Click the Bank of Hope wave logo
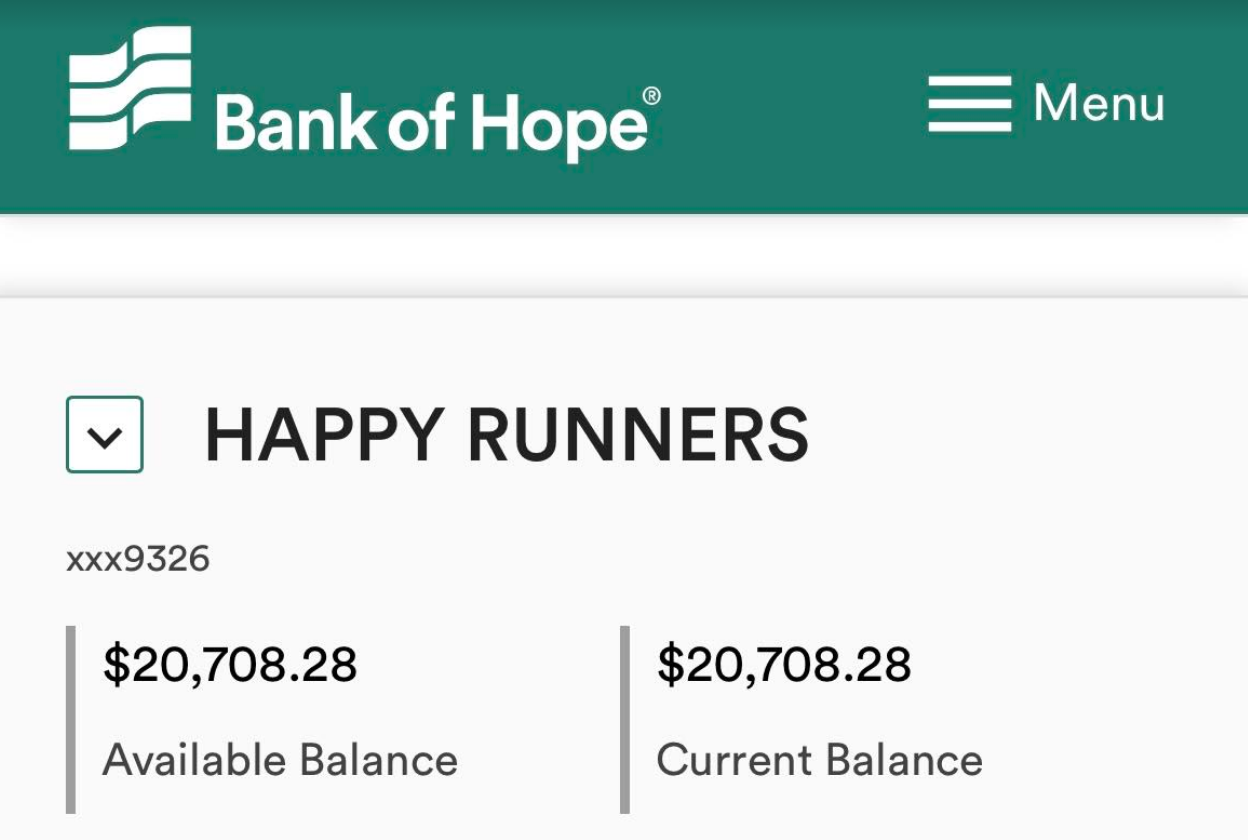The image size is (1248, 840). (130, 88)
